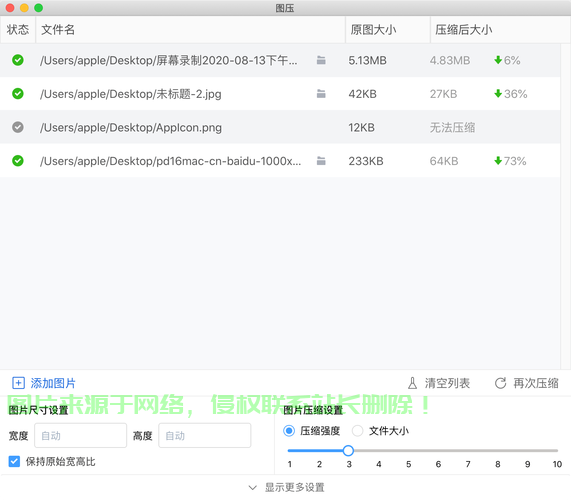571x500 pixels.
Task: Click original size value 42KB
Action: point(362,94)
